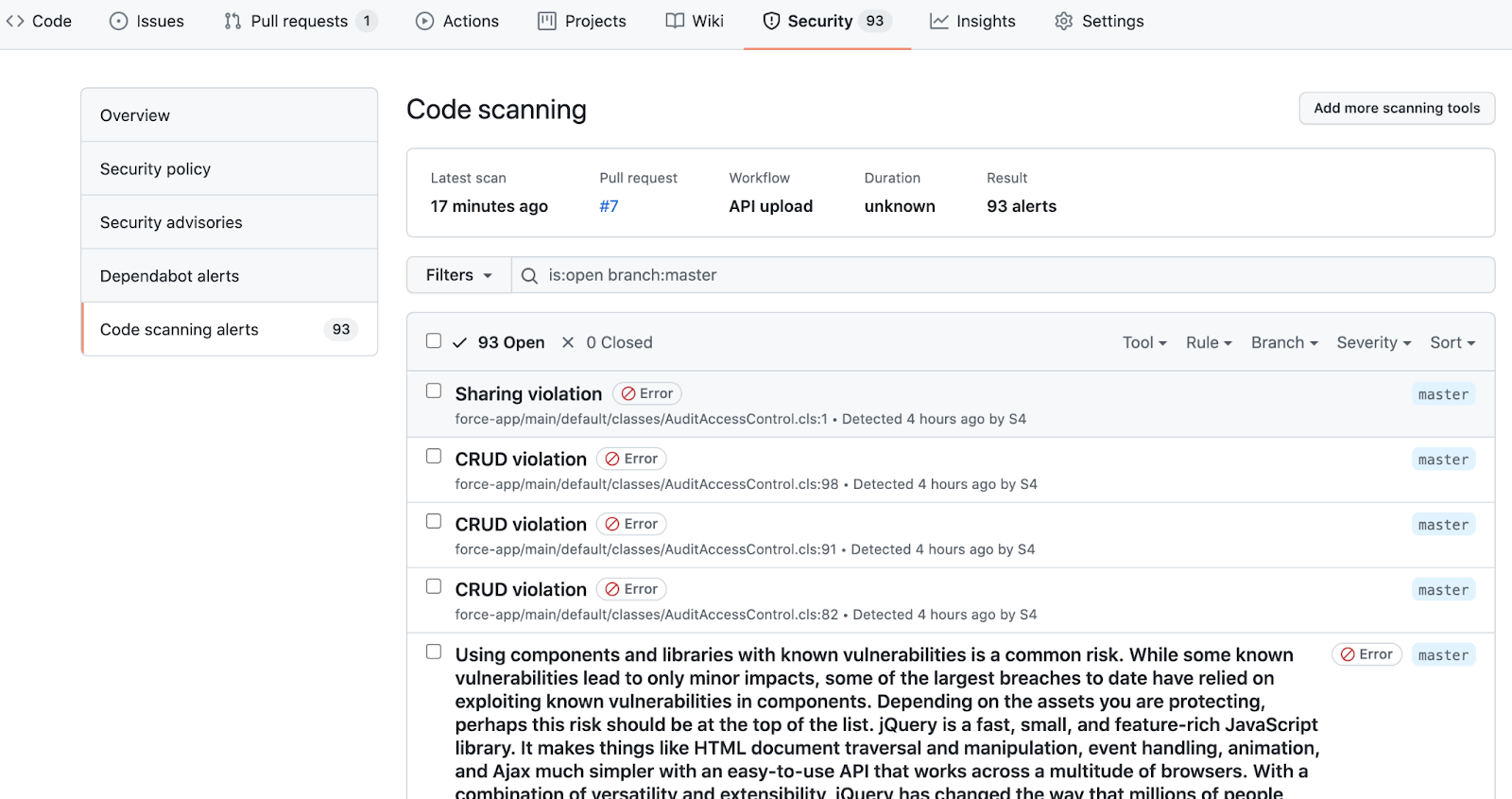Click the is:open branch:master search field
Viewport: 1512px width, 799px height.
coord(1004,275)
